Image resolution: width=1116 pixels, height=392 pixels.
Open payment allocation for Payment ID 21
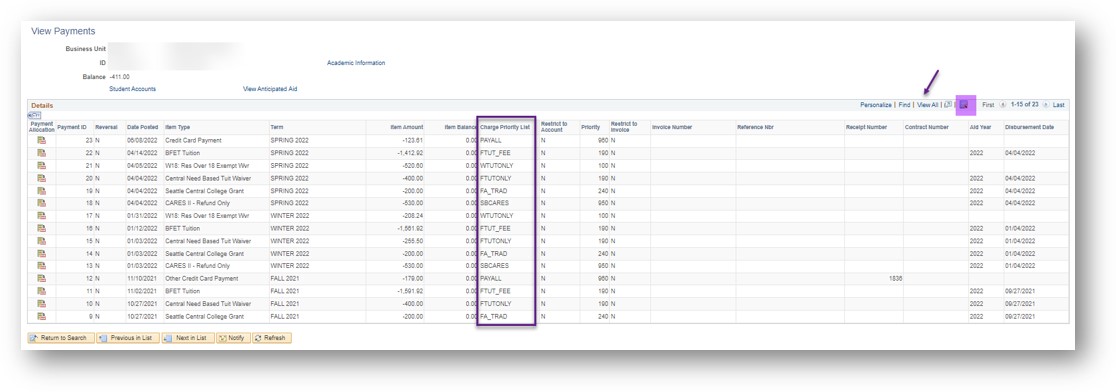pos(41,166)
